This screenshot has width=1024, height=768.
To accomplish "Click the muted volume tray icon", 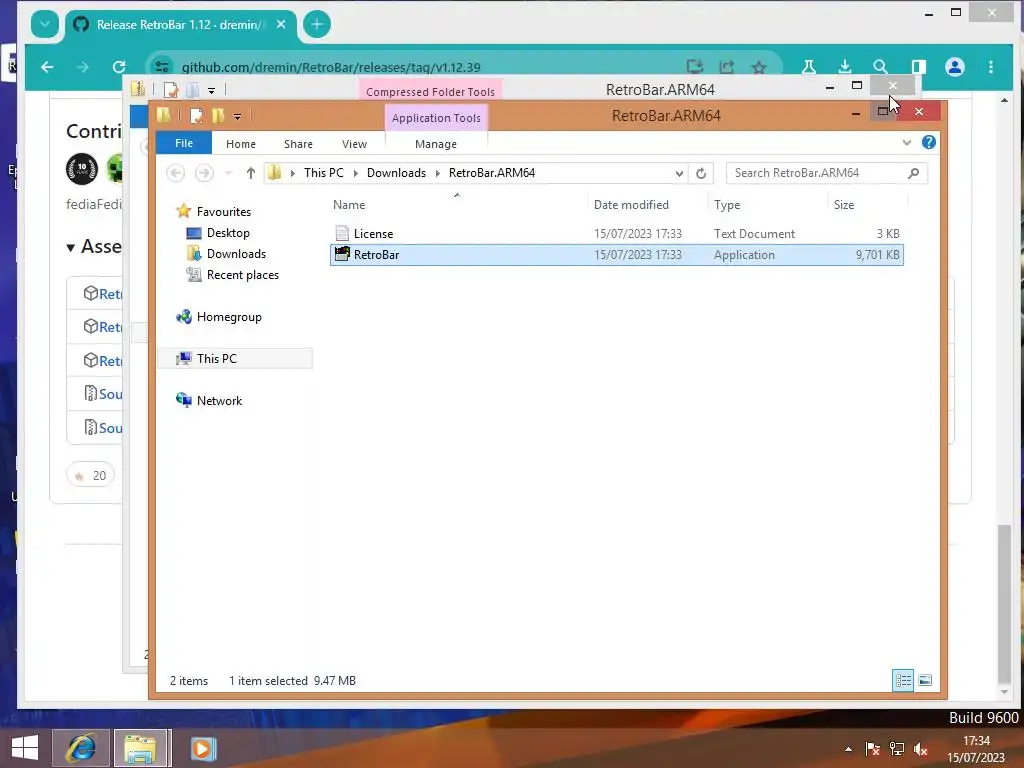I will click(921, 749).
